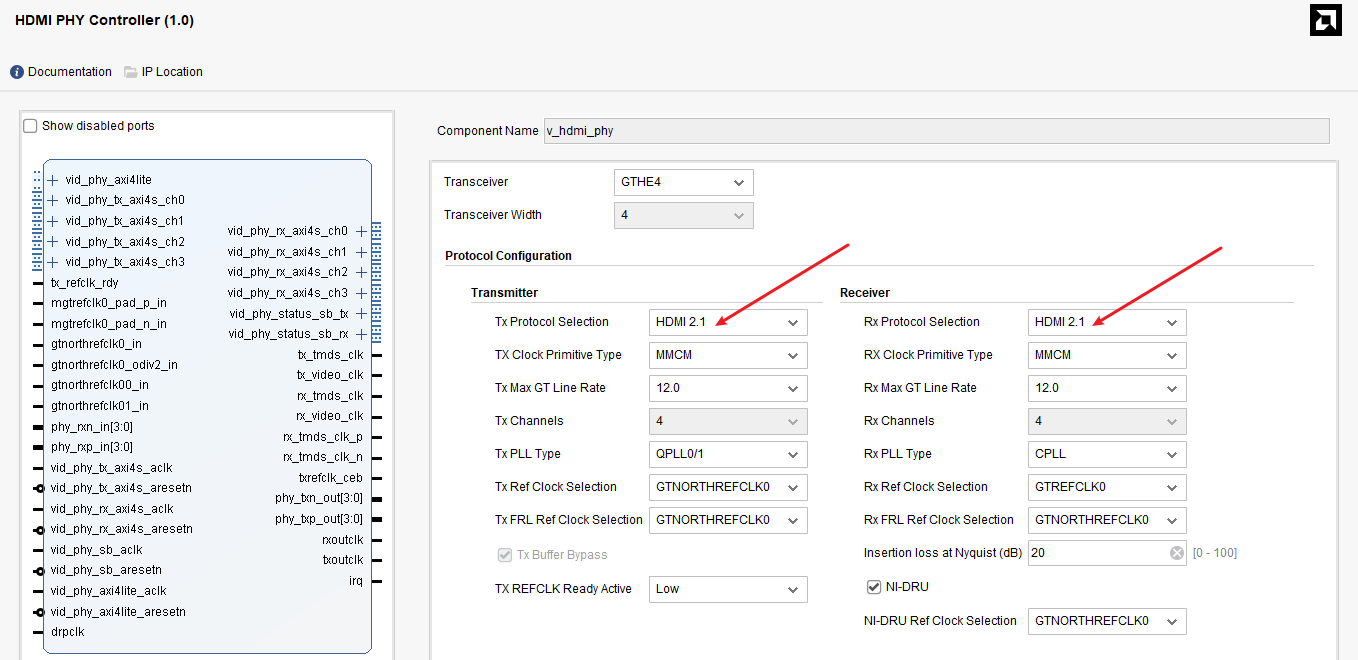Open the Rx Max GT Line Rate dropdown
Screen dimensions: 1358x660
pyautogui.click(x=1107, y=388)
